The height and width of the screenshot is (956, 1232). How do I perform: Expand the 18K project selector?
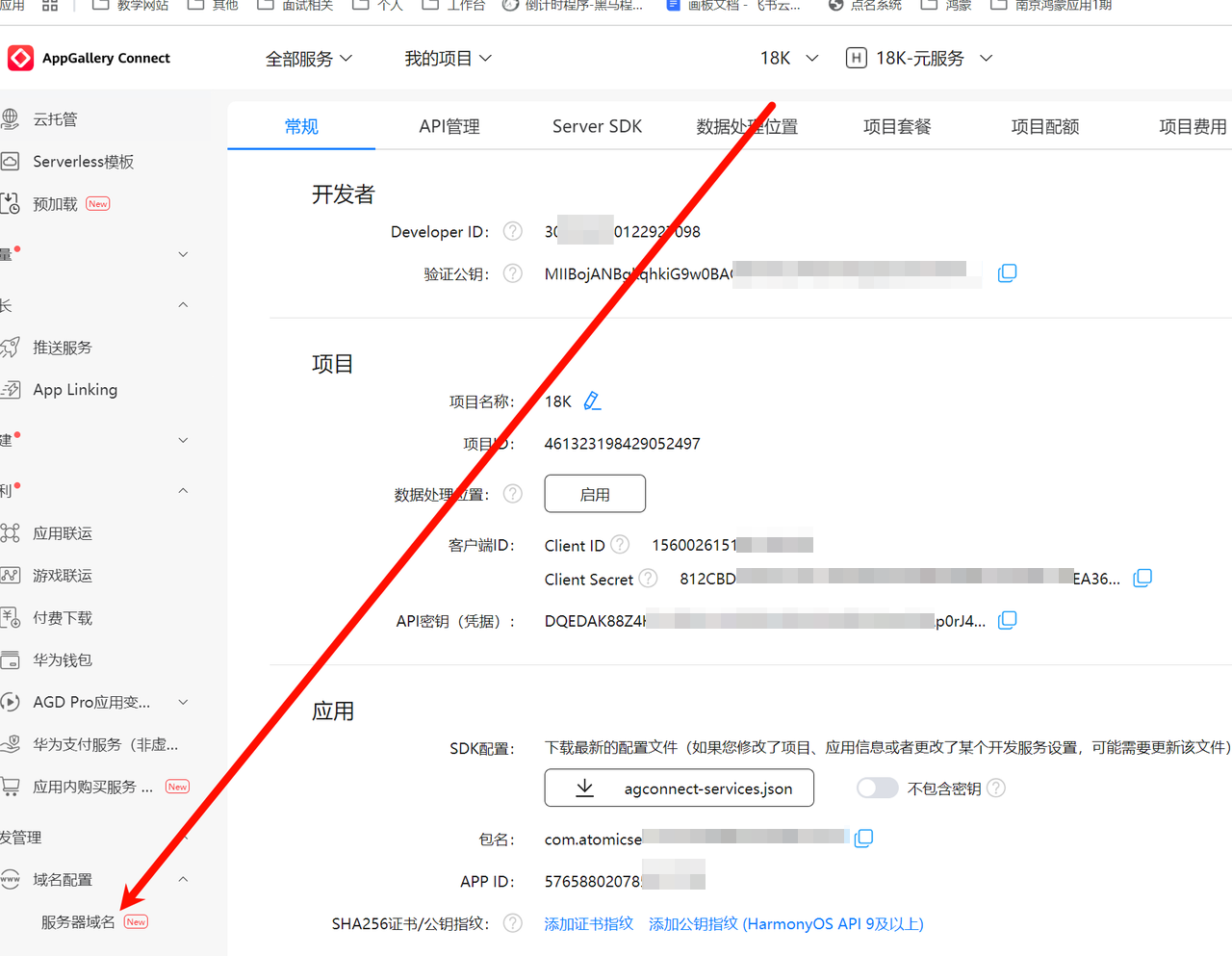pyautogui.click(x=789, y=59)
